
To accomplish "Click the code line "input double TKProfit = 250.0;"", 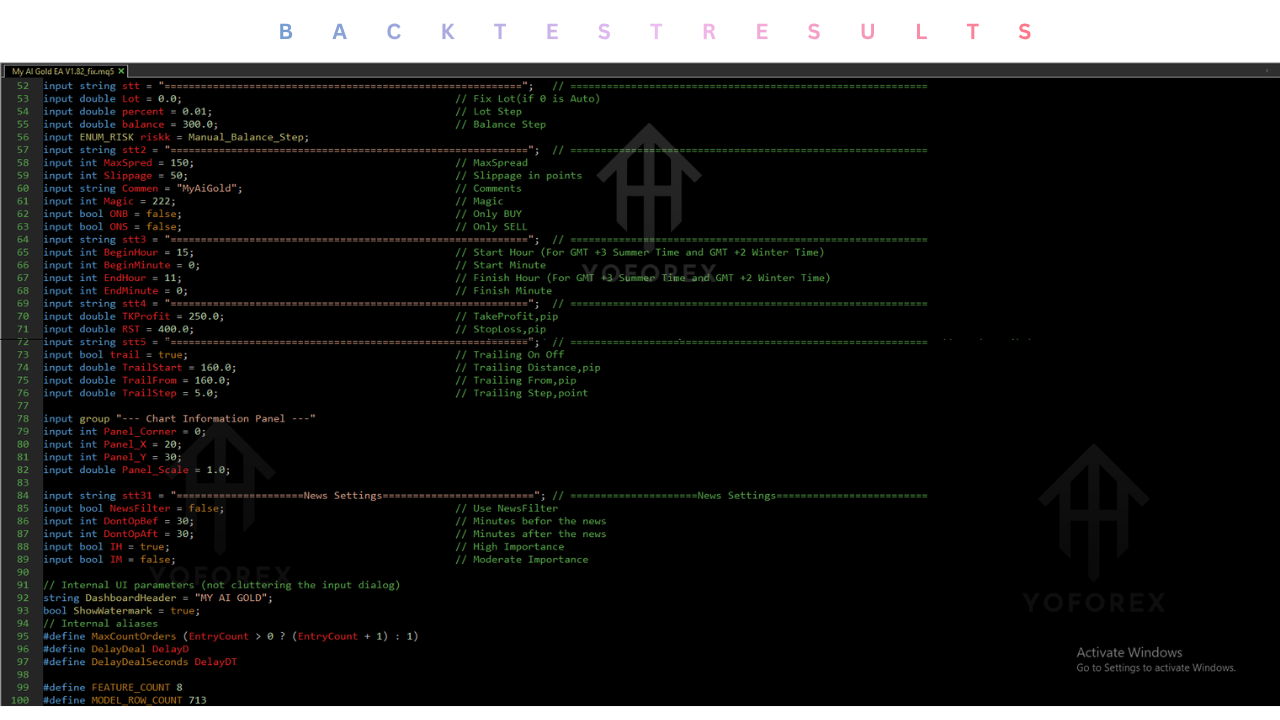I will 133,317.
